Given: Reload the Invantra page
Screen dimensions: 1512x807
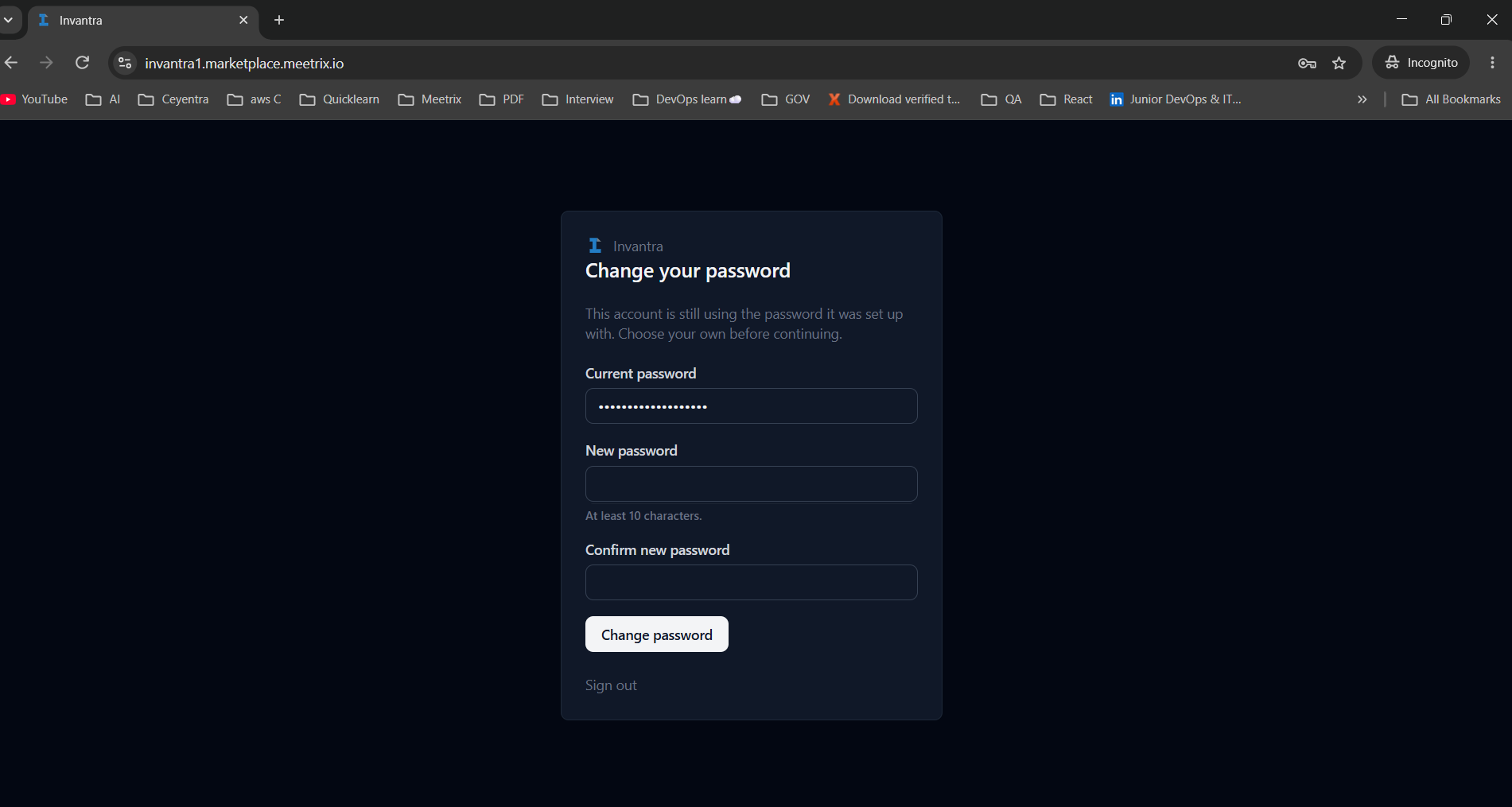Looking at the screenshot, I should [x=82, y=62].
